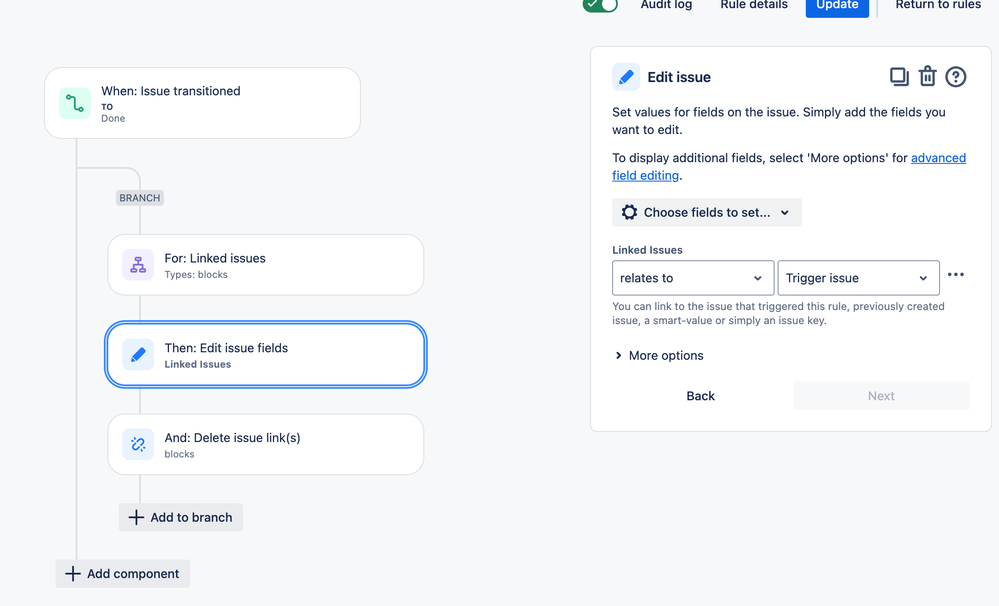Click the branch icon on For: Linked issues
This screenshot has width=999, height=606.
click(137, 264)
